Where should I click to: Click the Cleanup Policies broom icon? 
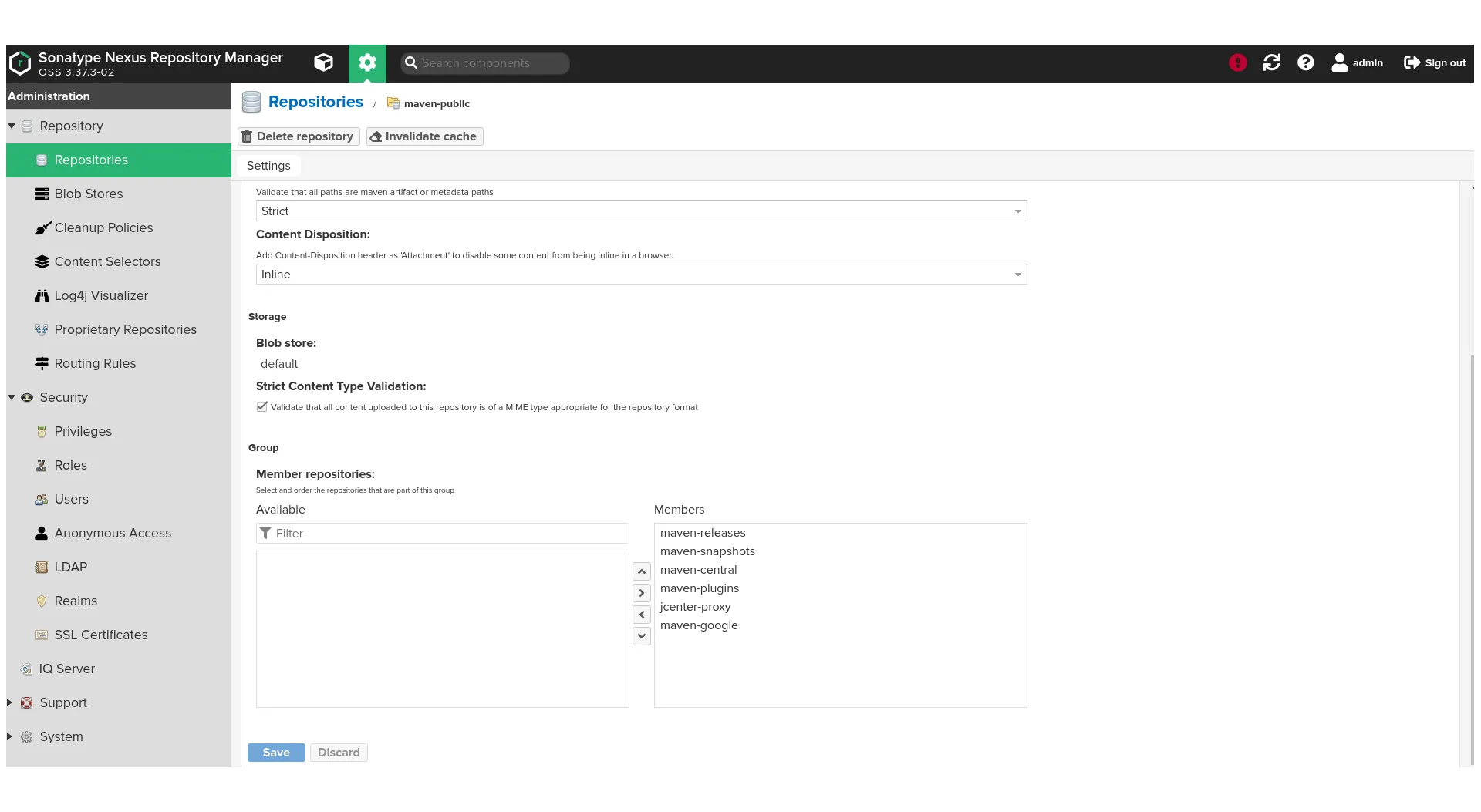42,228
